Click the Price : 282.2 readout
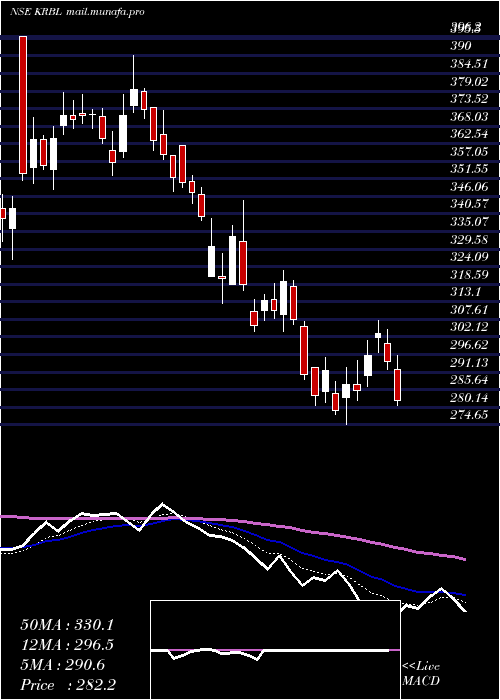 [68, 685]
